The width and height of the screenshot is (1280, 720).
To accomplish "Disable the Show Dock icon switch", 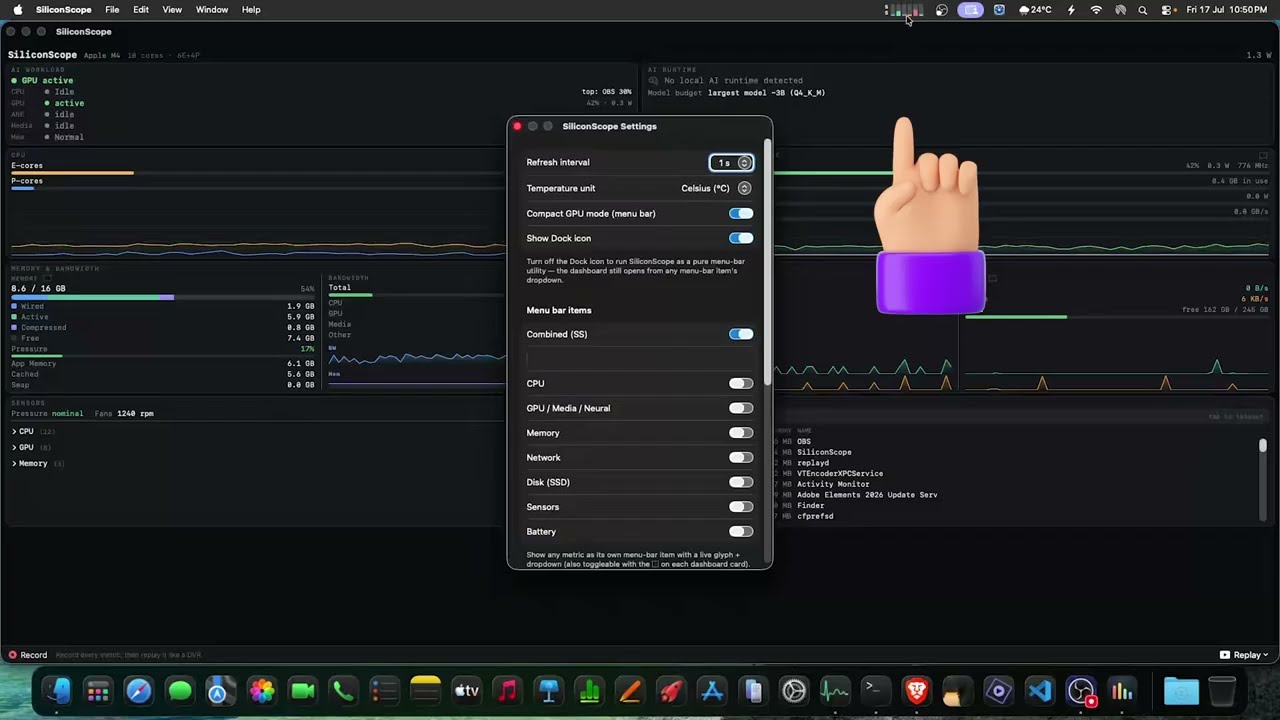I will (x=741, y=238).
